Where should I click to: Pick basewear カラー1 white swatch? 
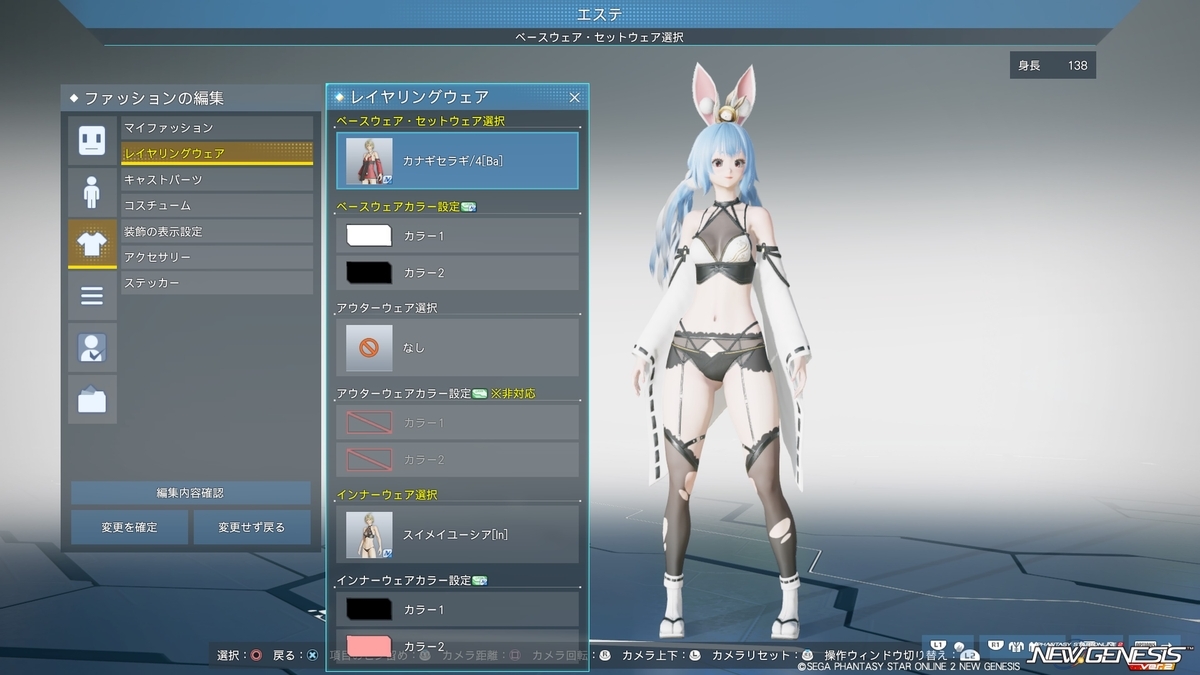click(x=369, y=236)
